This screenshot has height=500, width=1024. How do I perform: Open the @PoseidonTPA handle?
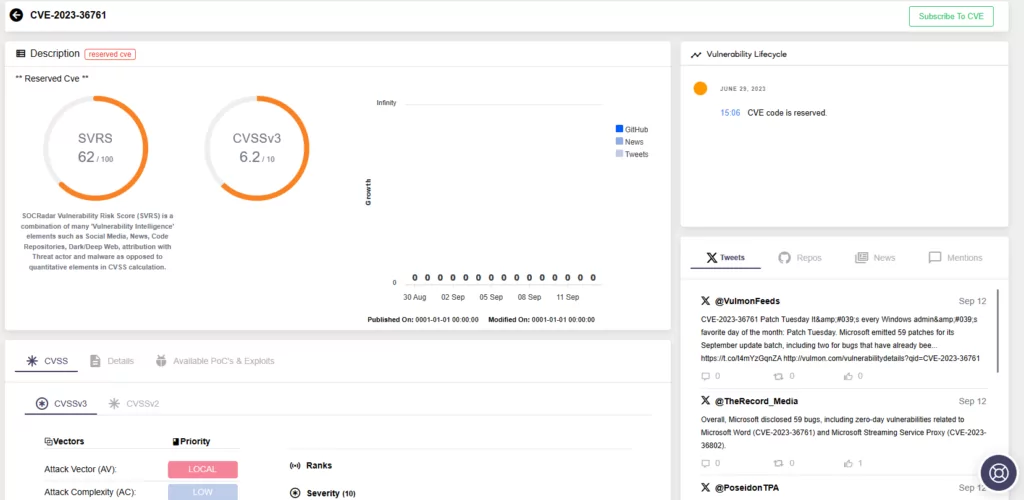(746, 488)
